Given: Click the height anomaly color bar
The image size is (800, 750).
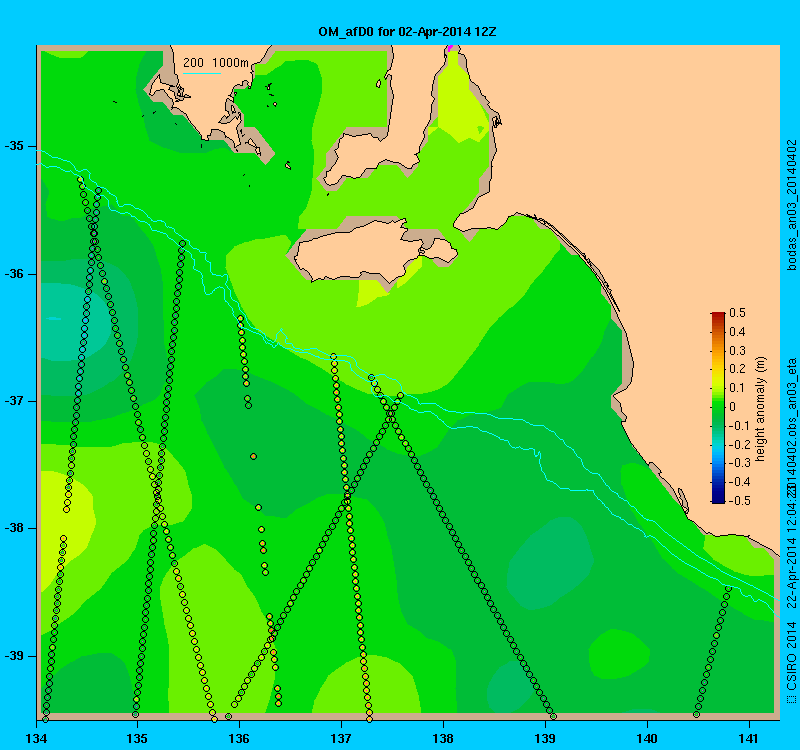Looking at the screenshot, I should coord(718,408).
